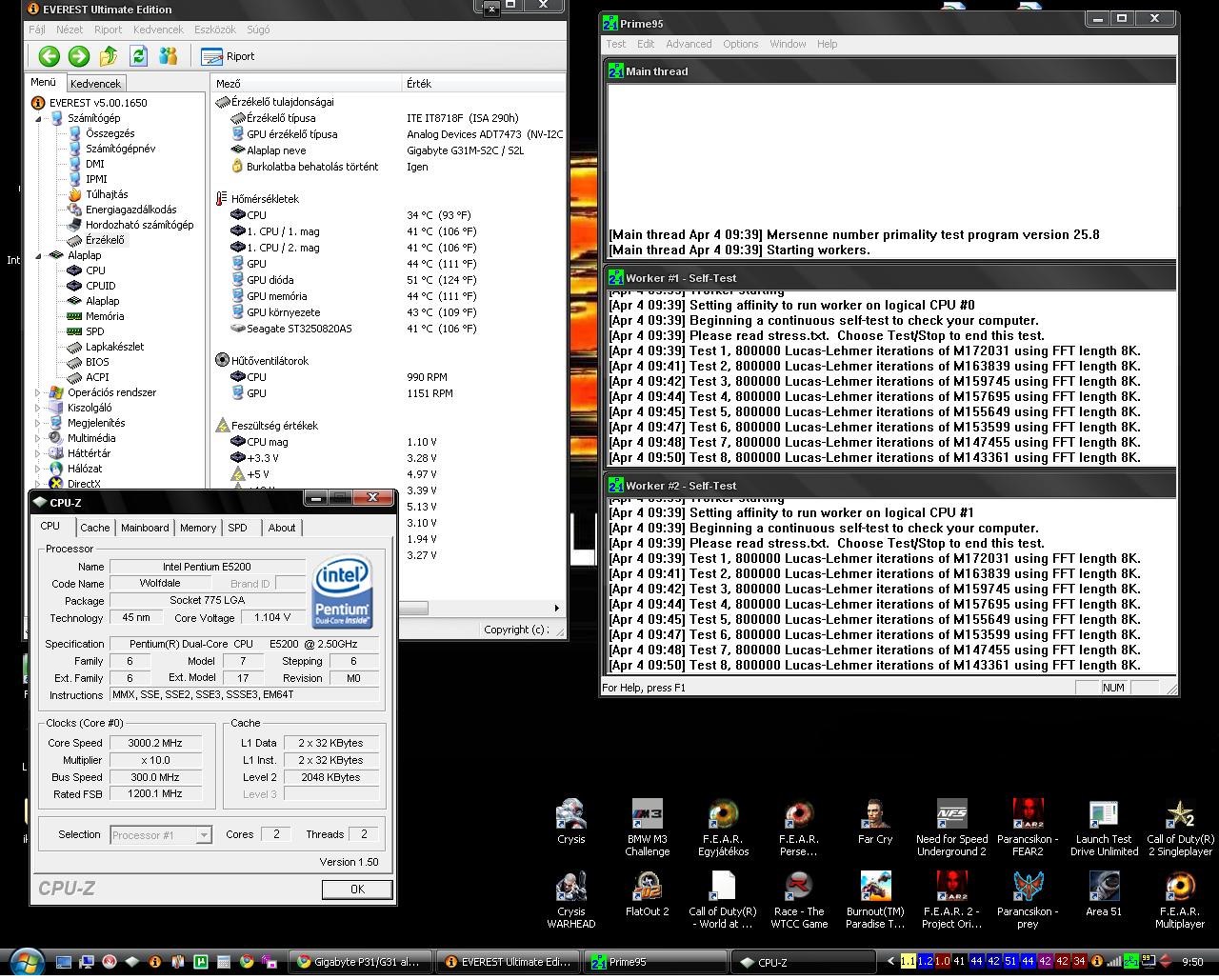Open the Eszközök menu in EVEREST
This screenshot has width=1219, height=980.
pos(215,30)
